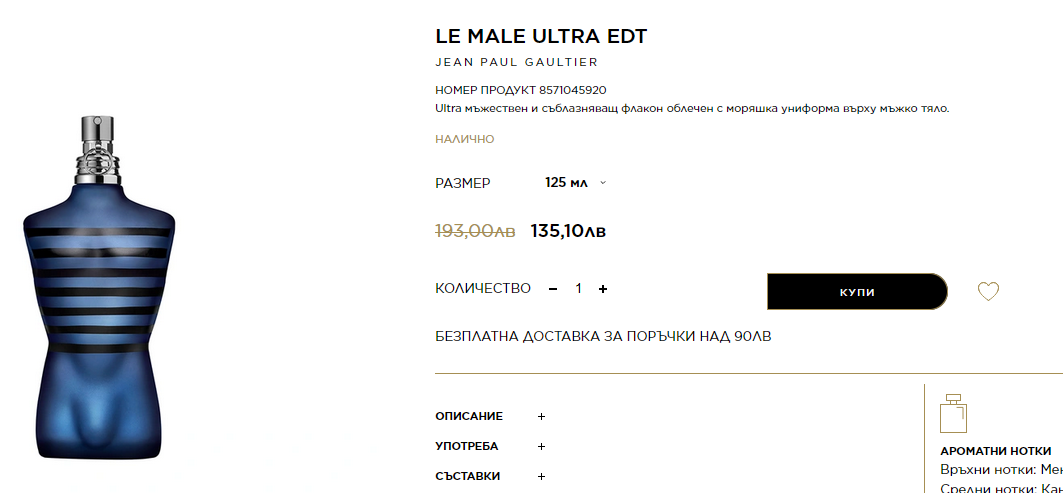
Task: Click the crossed-out price 193,00лв
Action: (475, 231)
